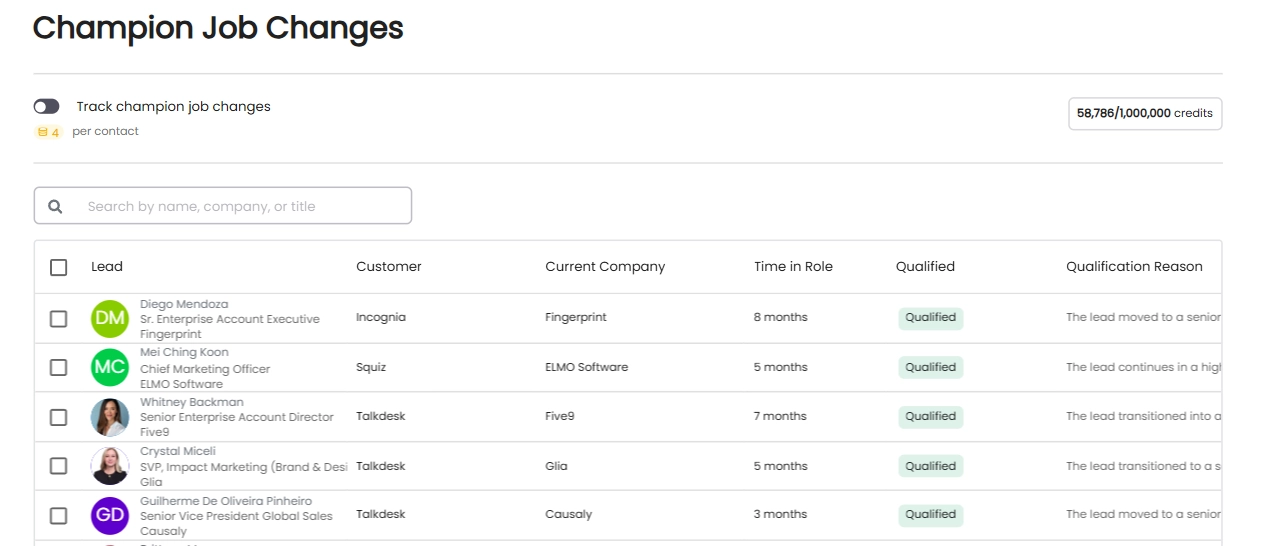Click Qualified badge in Mei Ching Koon row
Viewport: 1269px width, 546px height.
(x=931, y=367)
